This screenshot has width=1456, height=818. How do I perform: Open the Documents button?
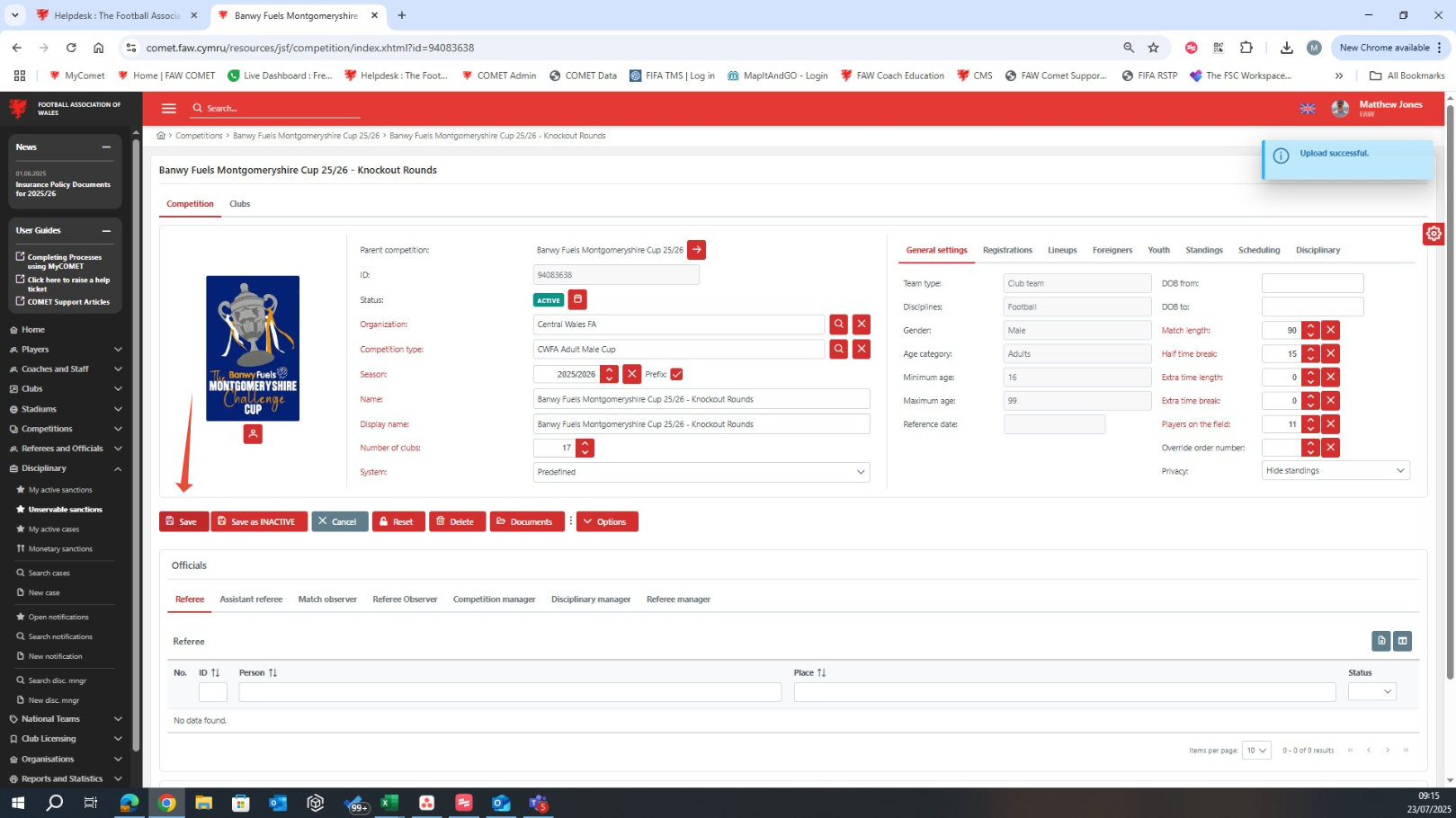(527, 521)
